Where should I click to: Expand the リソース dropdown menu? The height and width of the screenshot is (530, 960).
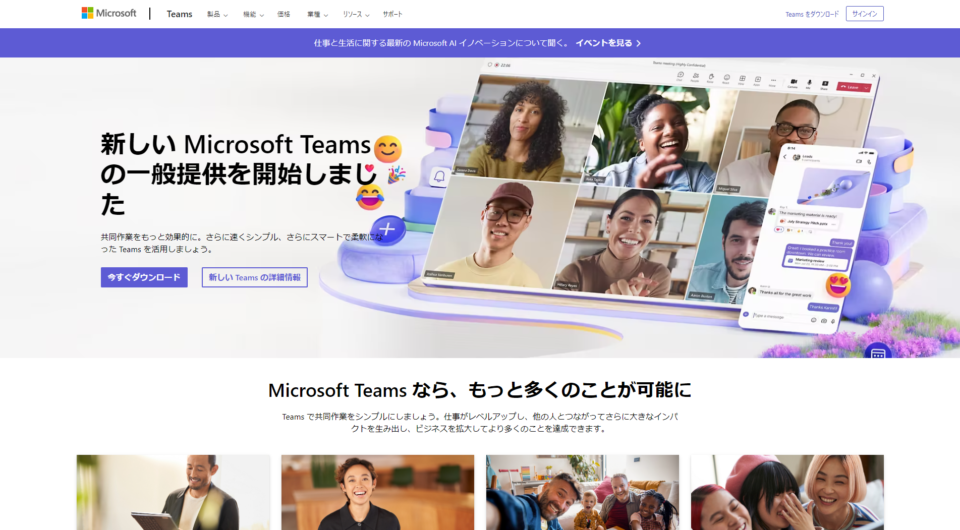pyautogui.click(x=356, y=14)
